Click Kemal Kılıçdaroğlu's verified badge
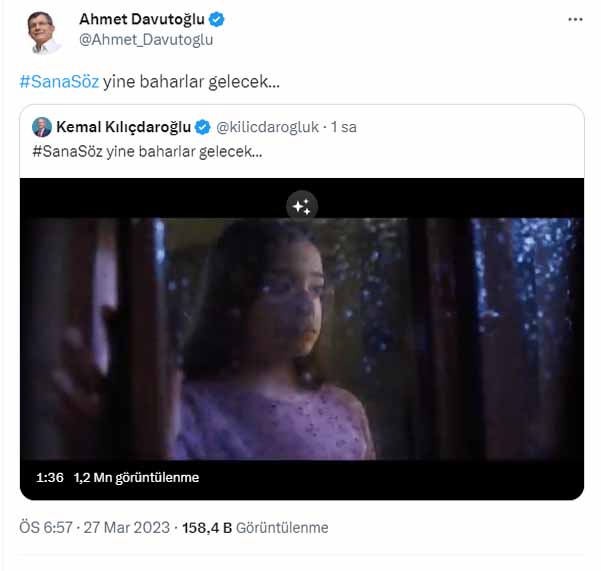 click(200, 127)
